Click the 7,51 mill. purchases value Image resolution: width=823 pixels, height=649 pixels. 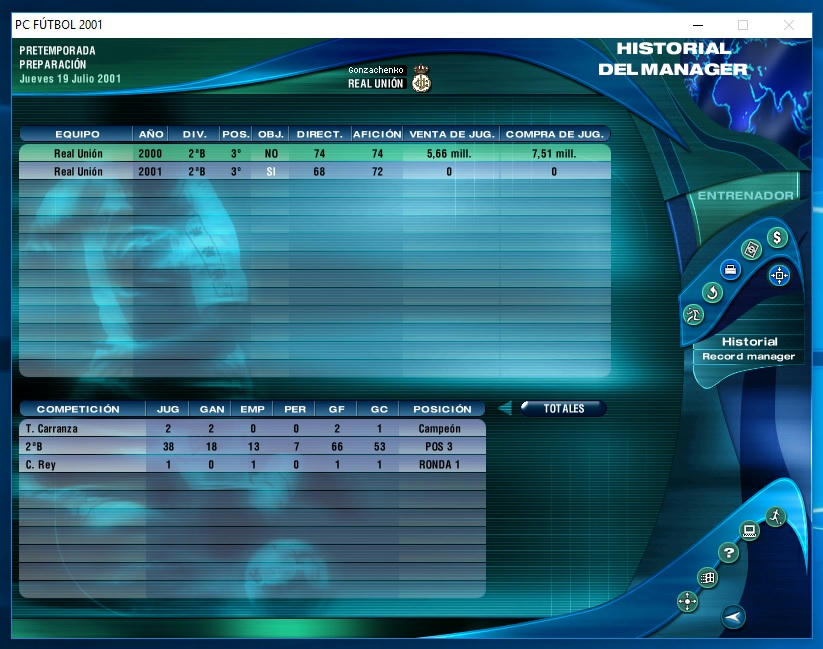(x=554, y=153)
